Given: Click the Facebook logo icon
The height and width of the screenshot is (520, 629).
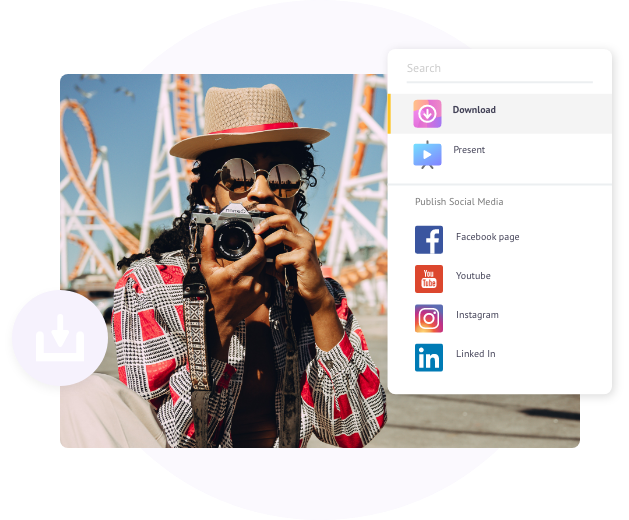Looking at the screenshot, I should (429, 240).
